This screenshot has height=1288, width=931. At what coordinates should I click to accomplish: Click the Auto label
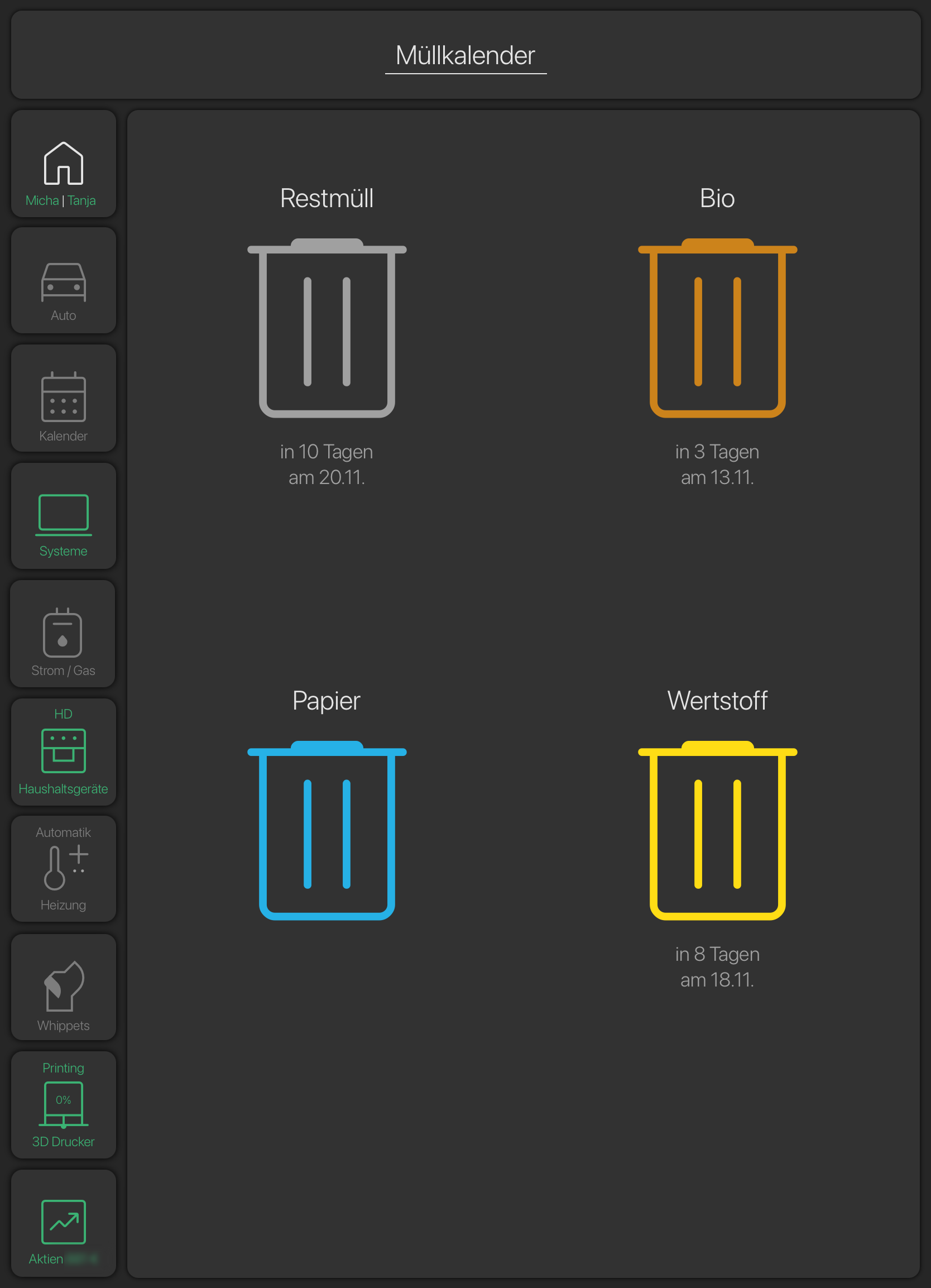[x=64, y=316]
